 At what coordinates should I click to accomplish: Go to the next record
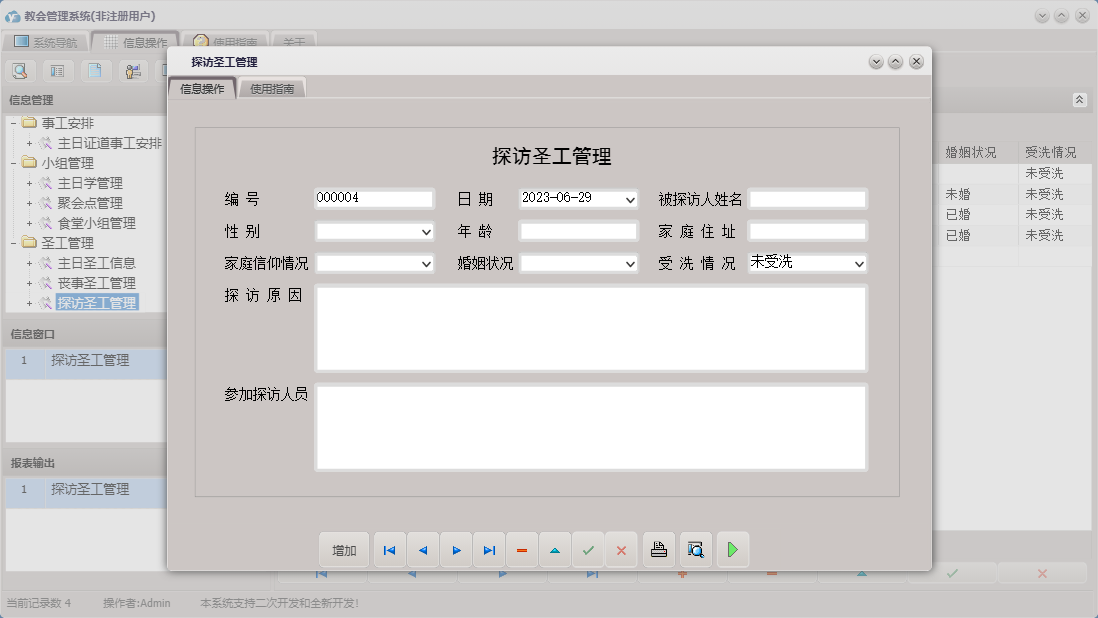pos(455,549)
